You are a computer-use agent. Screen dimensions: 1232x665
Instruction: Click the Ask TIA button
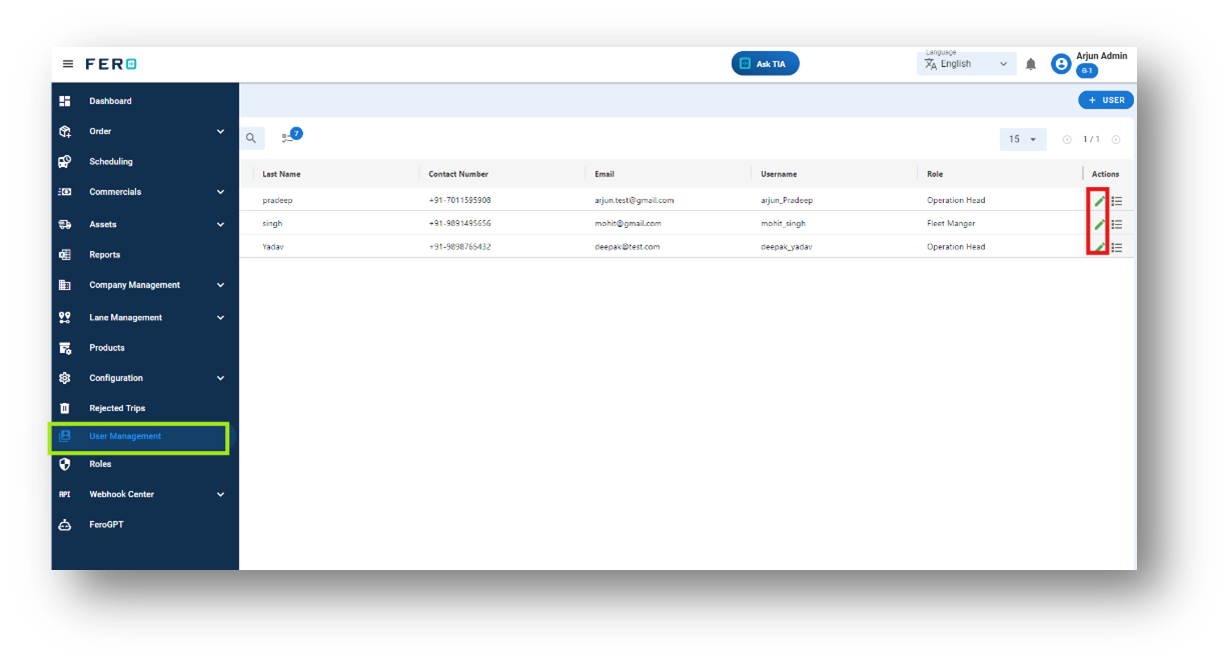765,64
